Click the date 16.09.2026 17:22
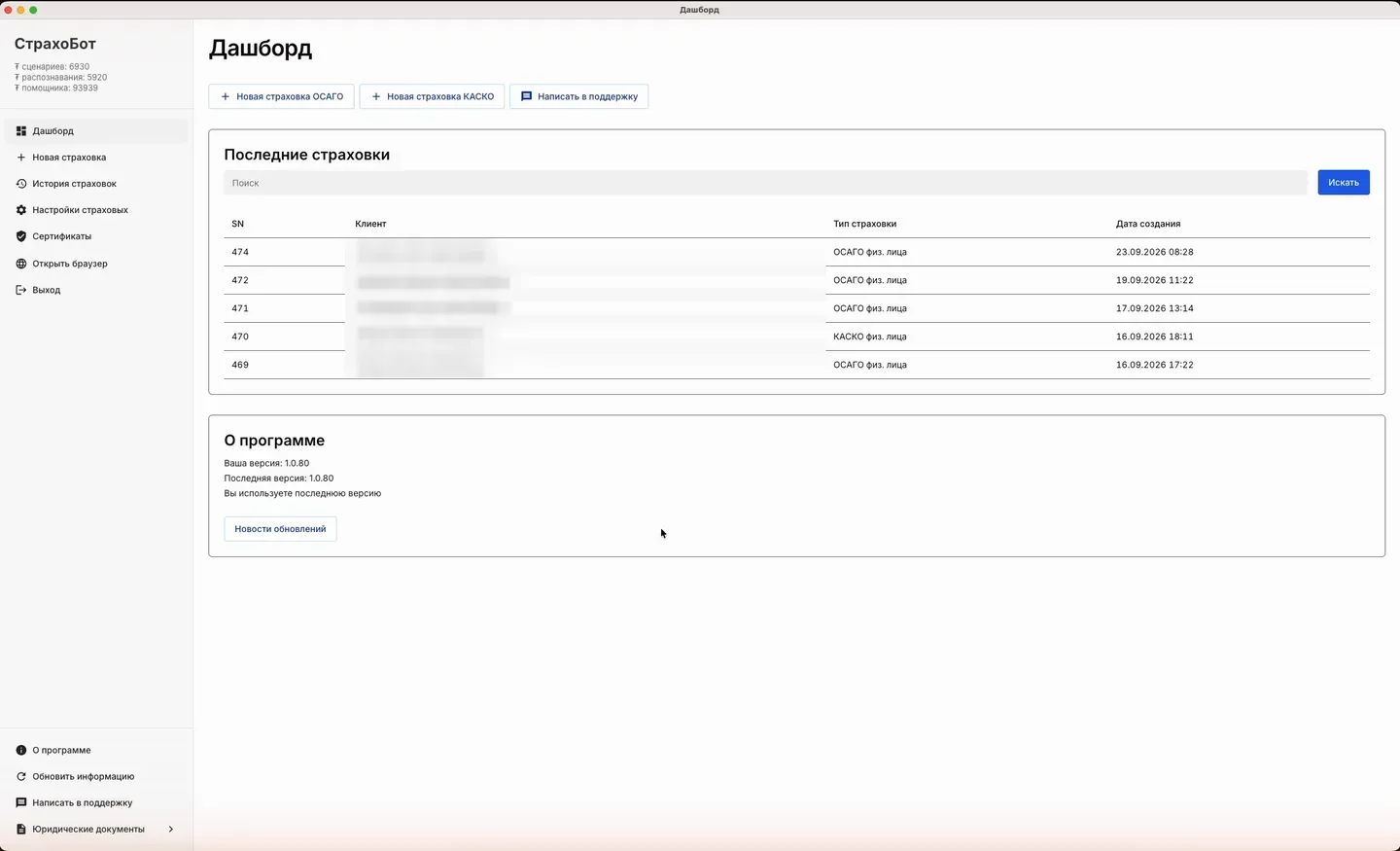Screen dimensions: 1400x851 1155,366
